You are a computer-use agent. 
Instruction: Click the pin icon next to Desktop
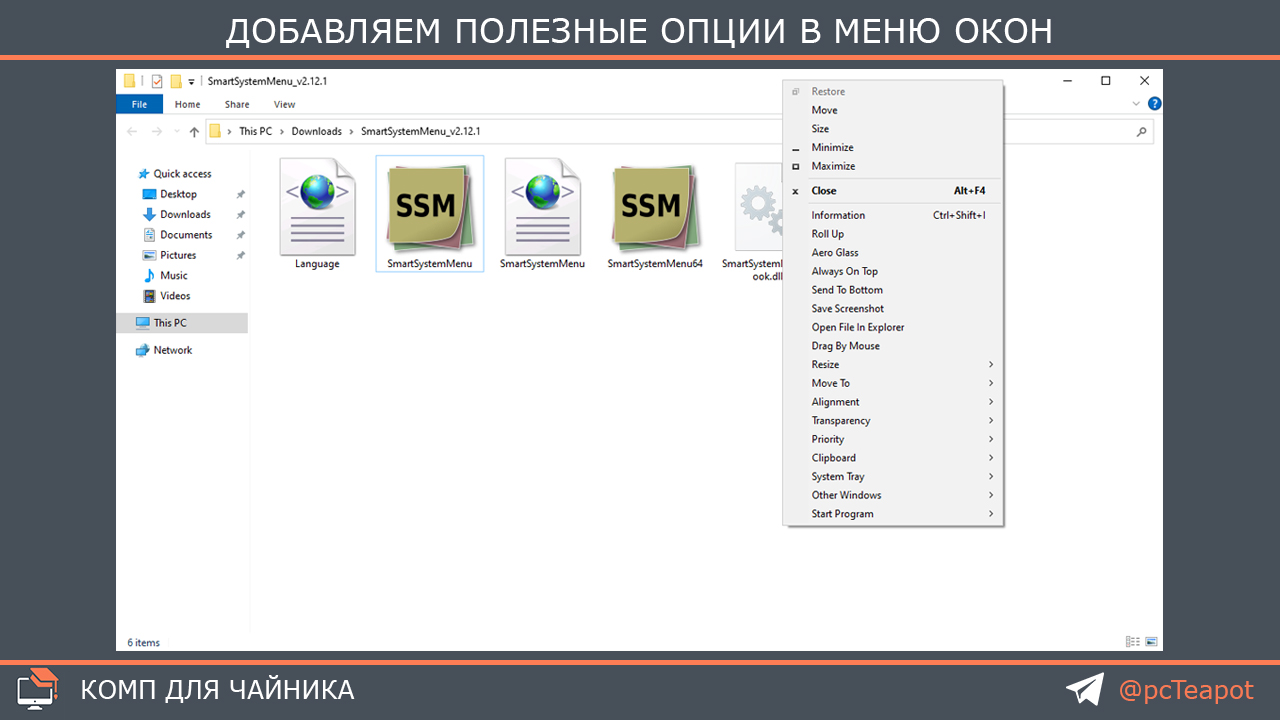(240, 194)
